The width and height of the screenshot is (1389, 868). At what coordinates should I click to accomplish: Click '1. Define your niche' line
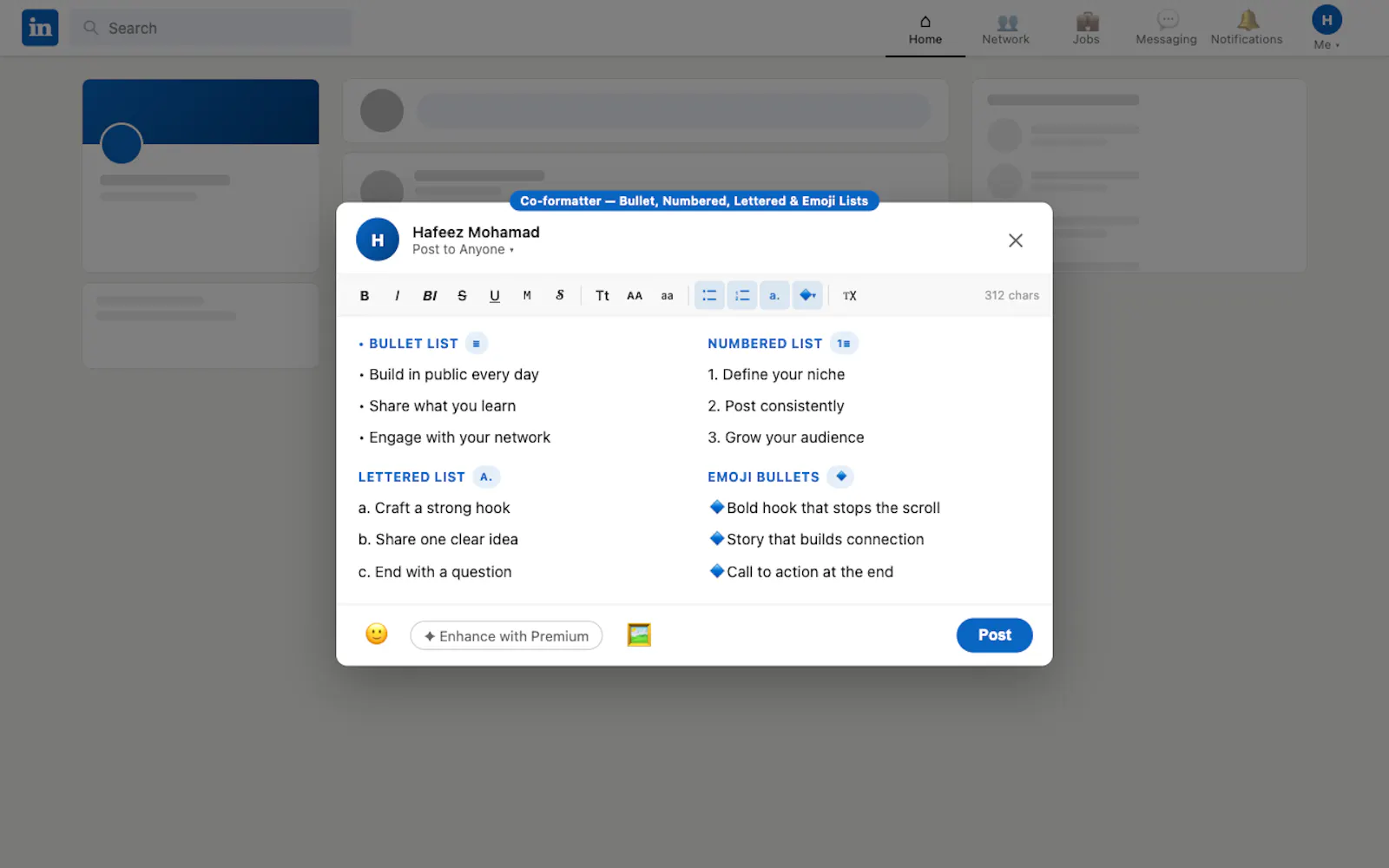pyautogui.click(x=776, y=375)
